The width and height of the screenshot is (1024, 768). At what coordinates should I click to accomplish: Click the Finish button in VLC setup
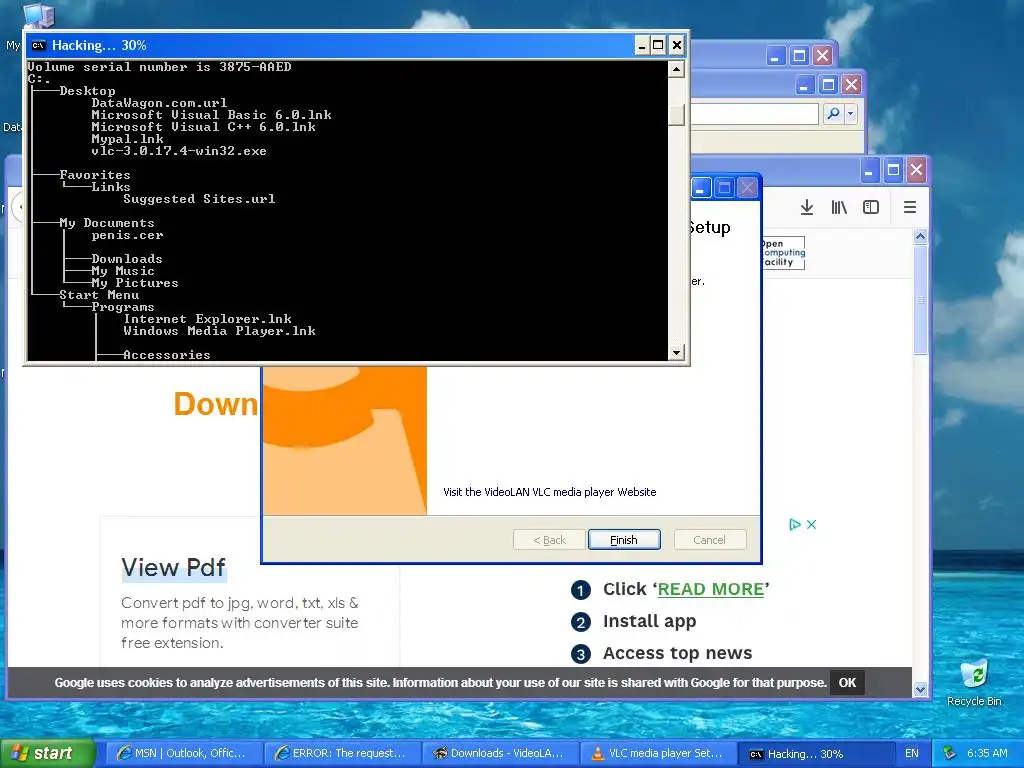click(x=624, y=540)
